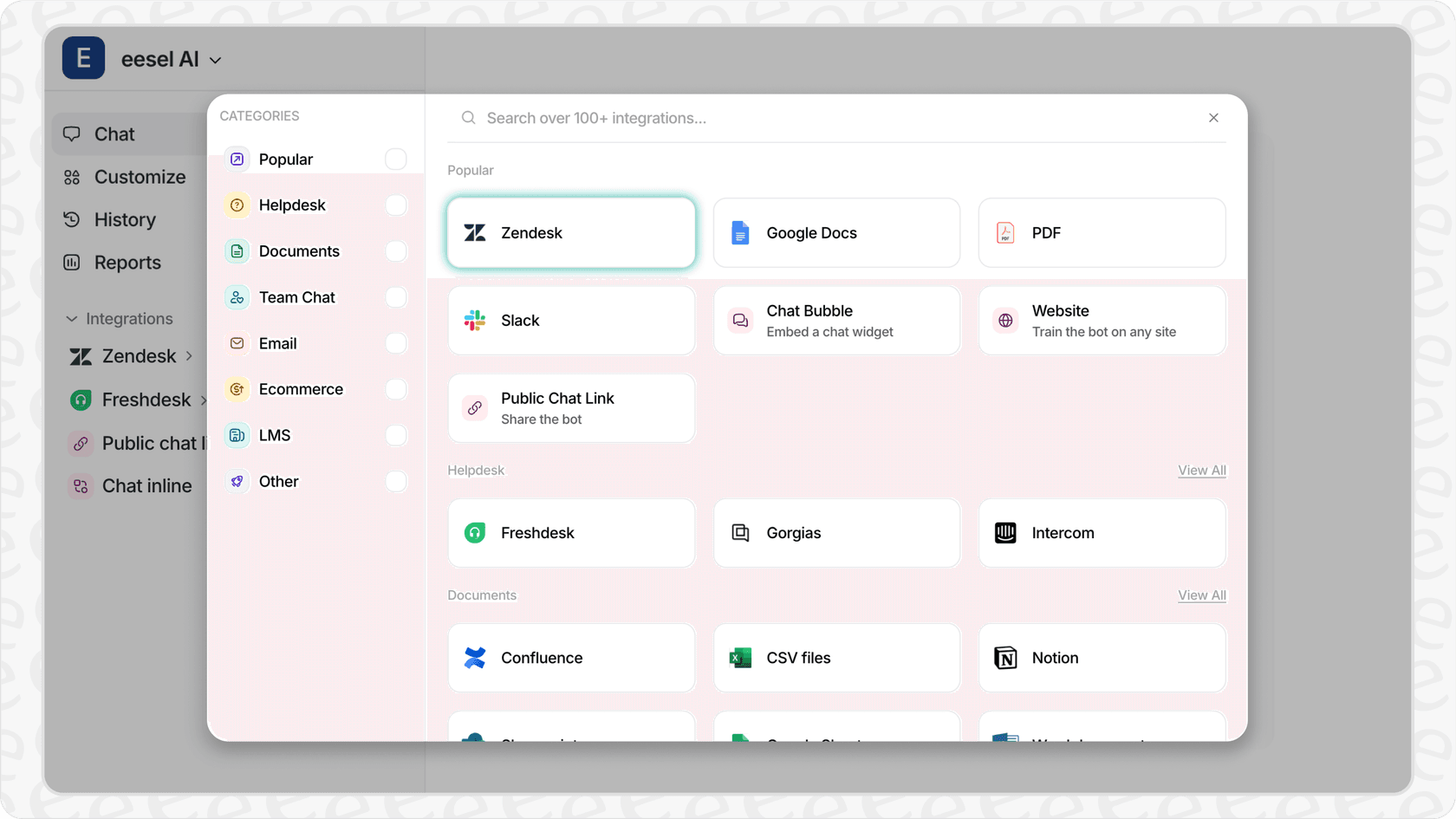Toggle the LMS category radio circle
Screen dimensions: 1456x819
pyautogui.click(x=396, y=435)
